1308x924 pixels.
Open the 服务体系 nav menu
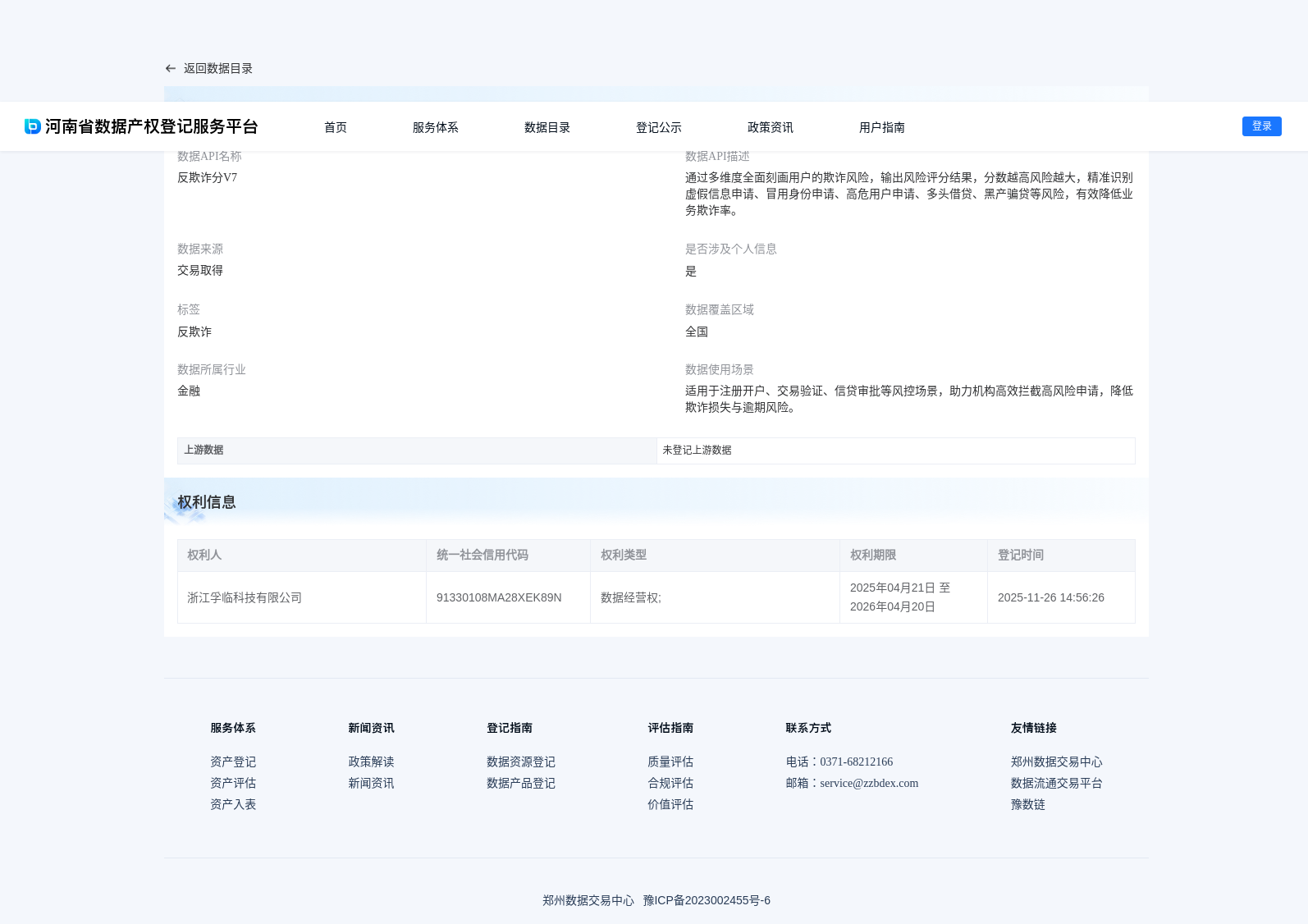pos(436,127)
